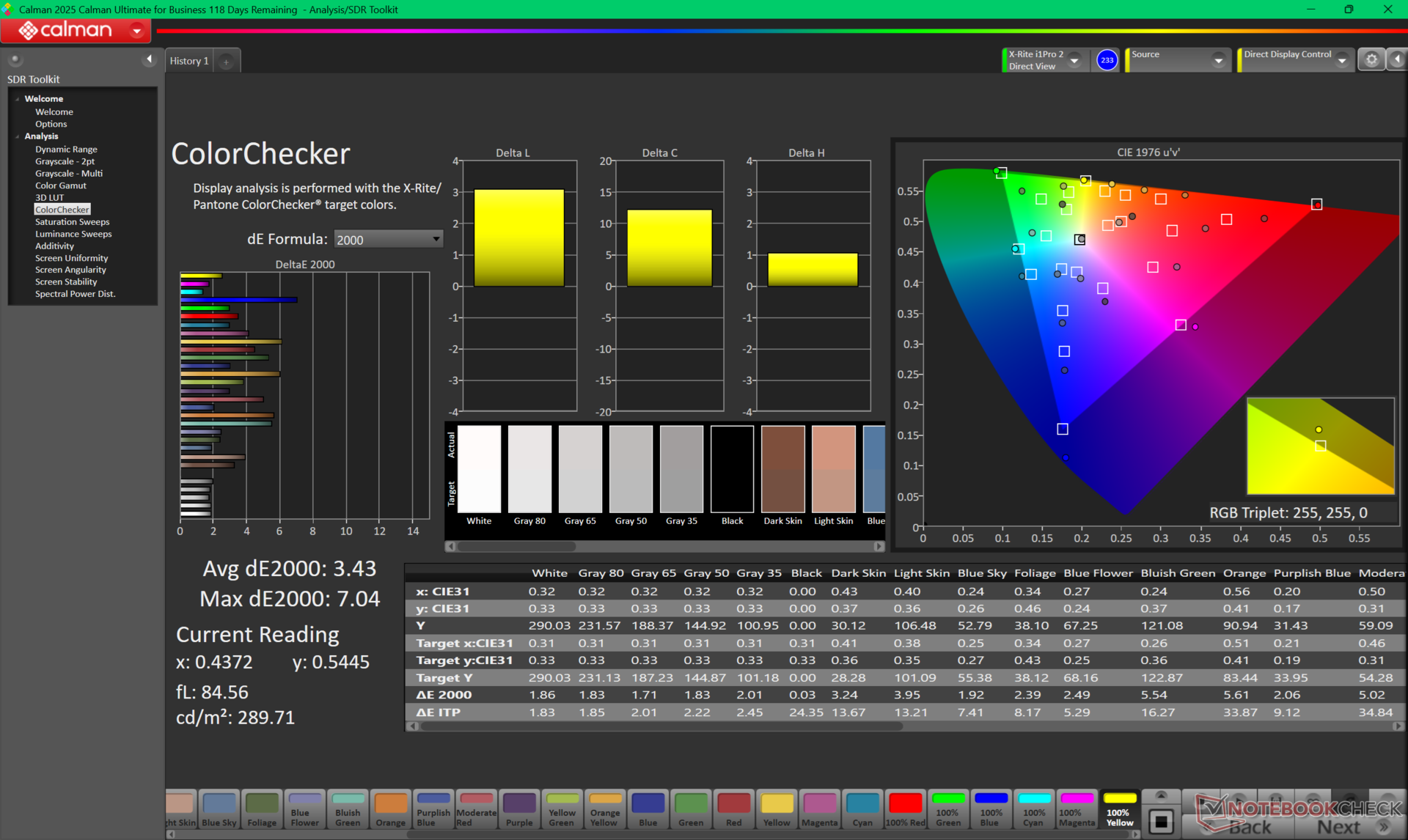Collapse the right side panel arrow

(x=1397, y=60)
